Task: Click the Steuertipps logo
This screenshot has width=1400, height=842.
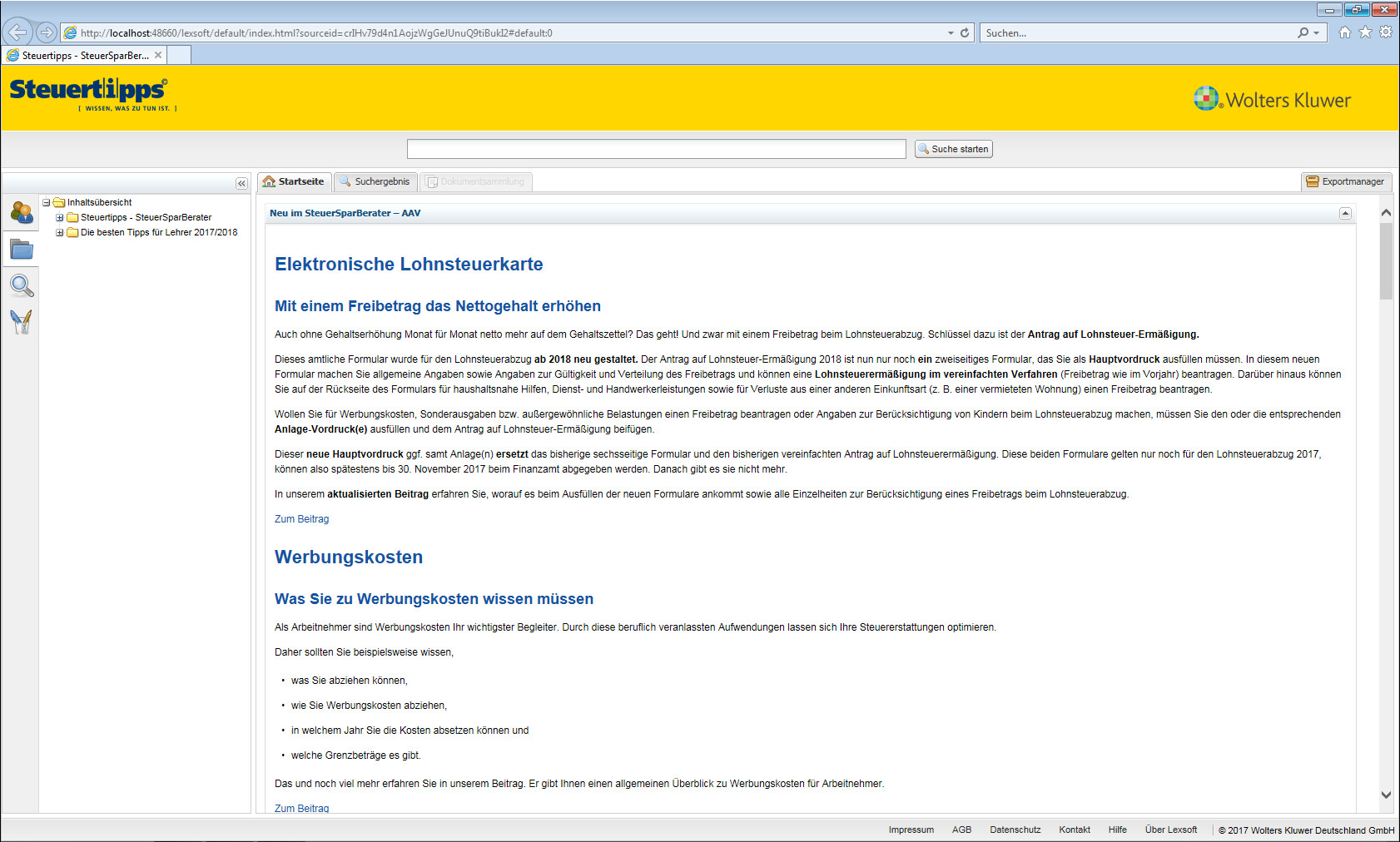Action: click(92, 94)
